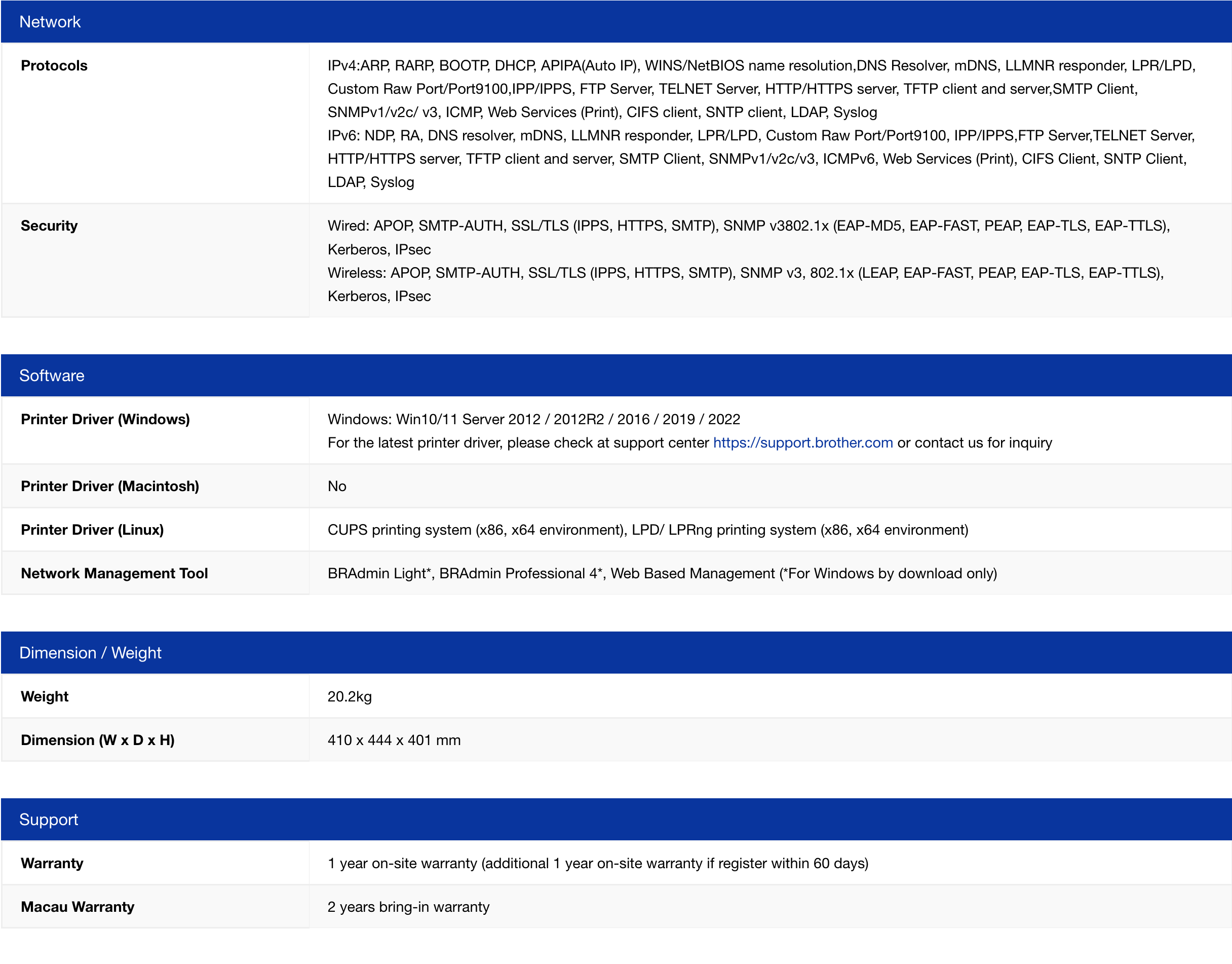Image resolution: width=1232 pixels, height=964 pixels.
Task: Open the support.brother.com link
Action: pyautogui.click(x=803, y=443)
